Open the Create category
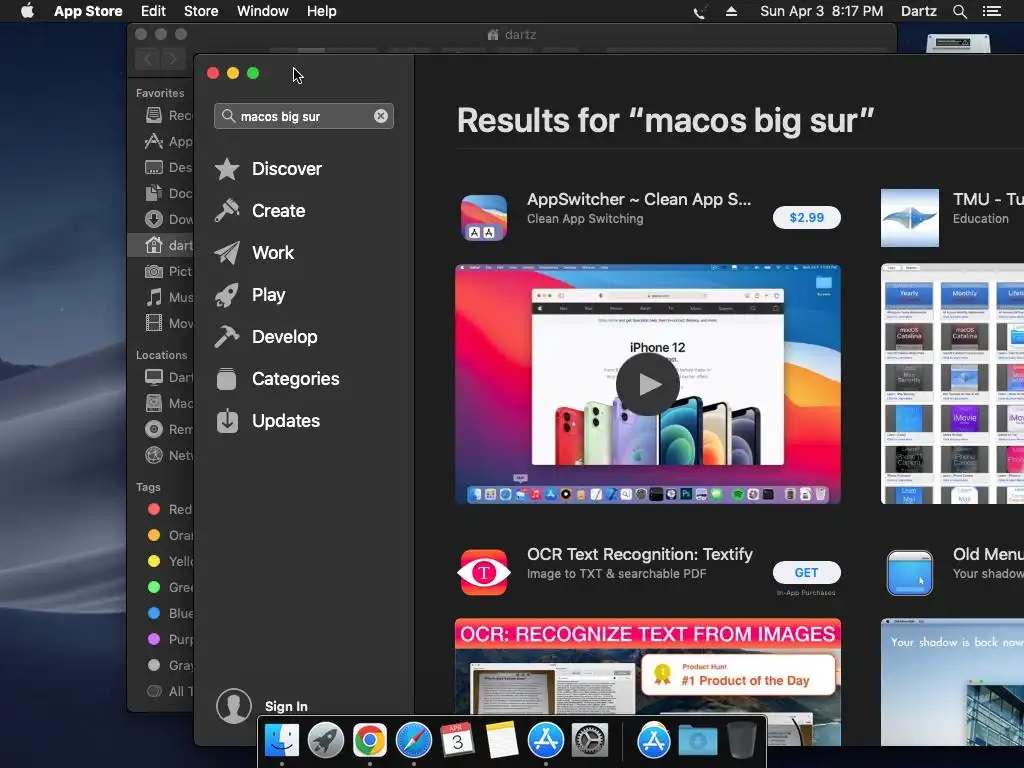The image size is (1024, 768). [259, 210]
